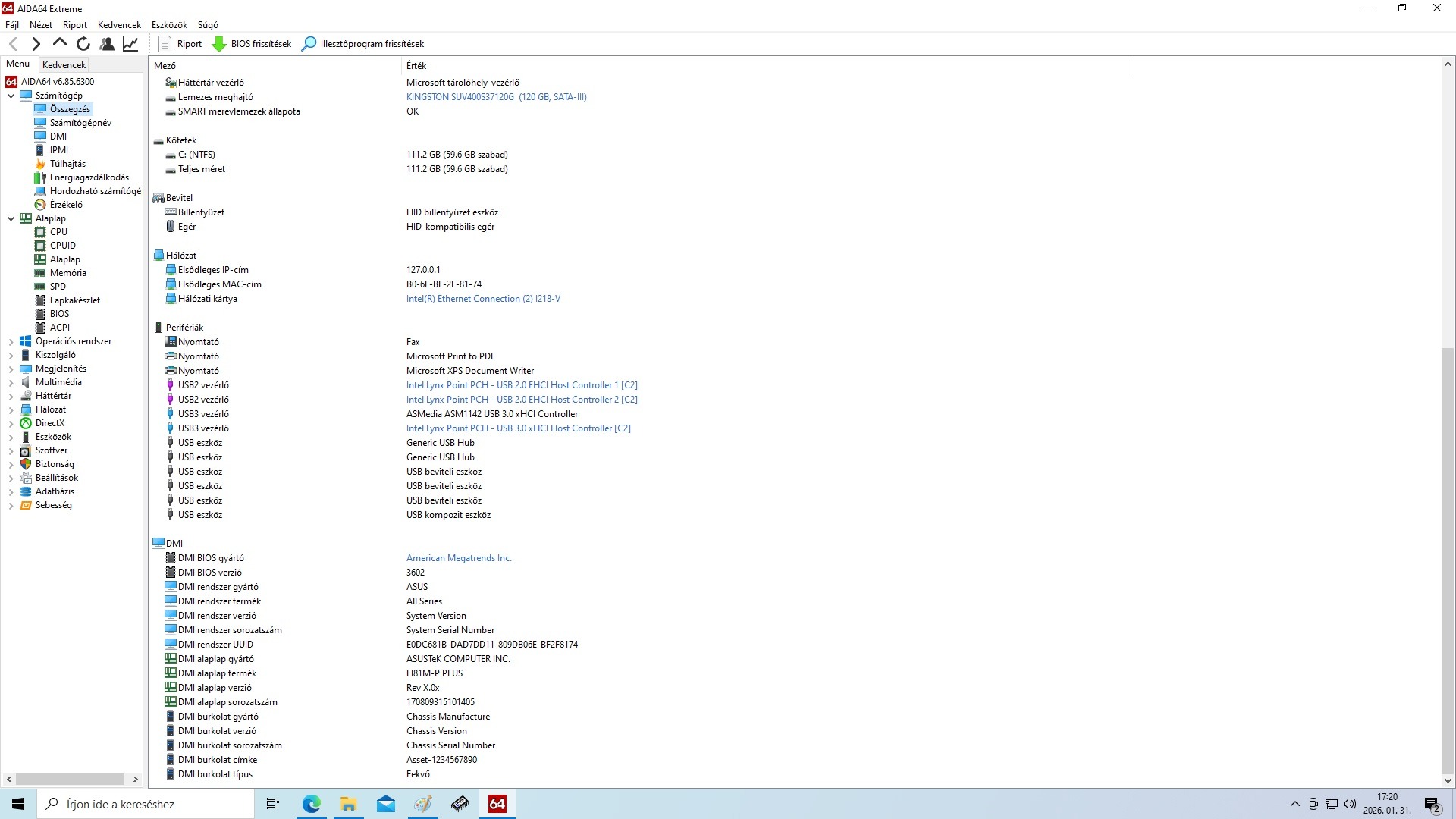Expand the Háttértár tree node
1456x819 pixels.
pos(11,397)
